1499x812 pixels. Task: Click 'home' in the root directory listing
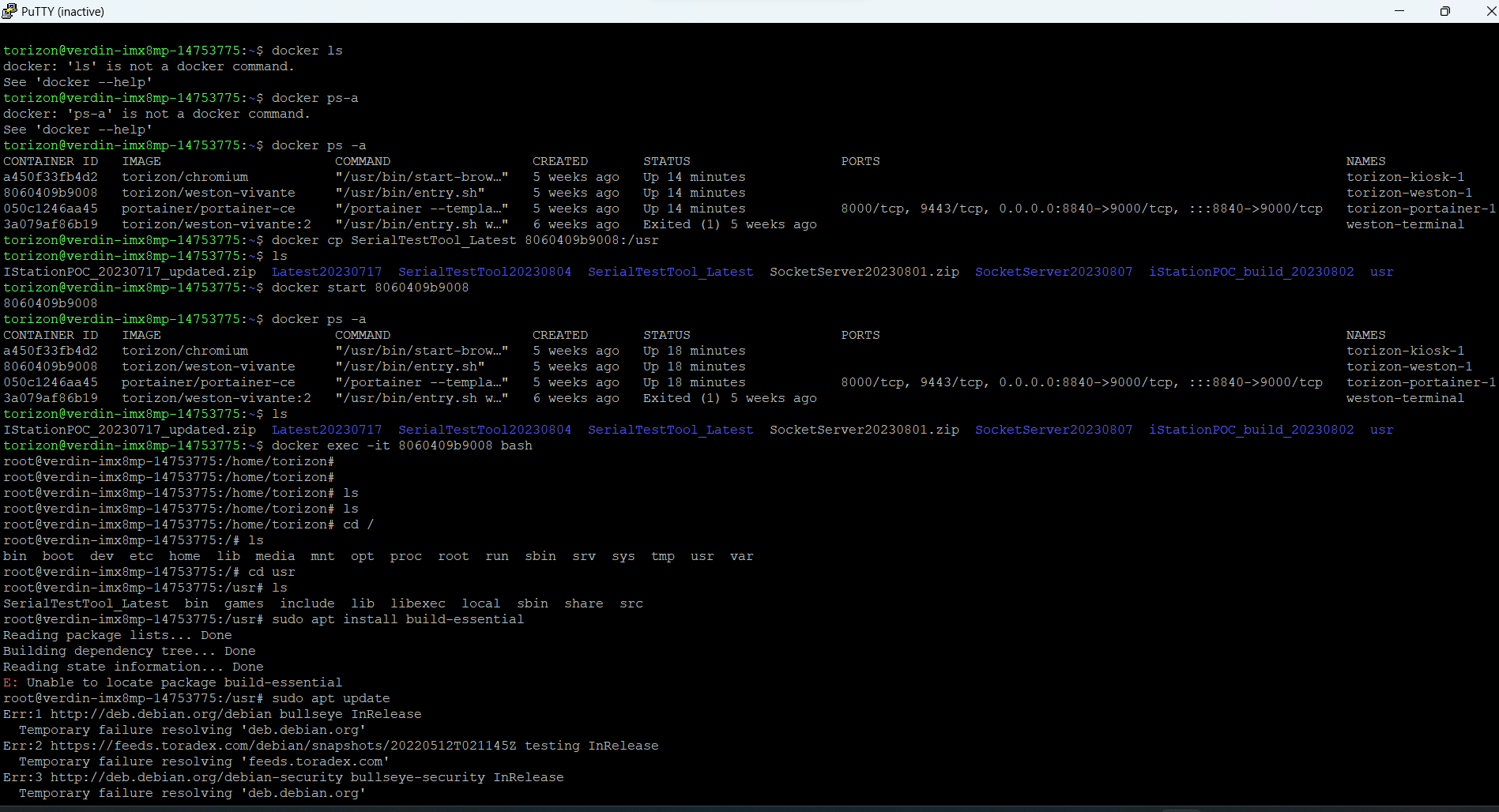point(185,556)
